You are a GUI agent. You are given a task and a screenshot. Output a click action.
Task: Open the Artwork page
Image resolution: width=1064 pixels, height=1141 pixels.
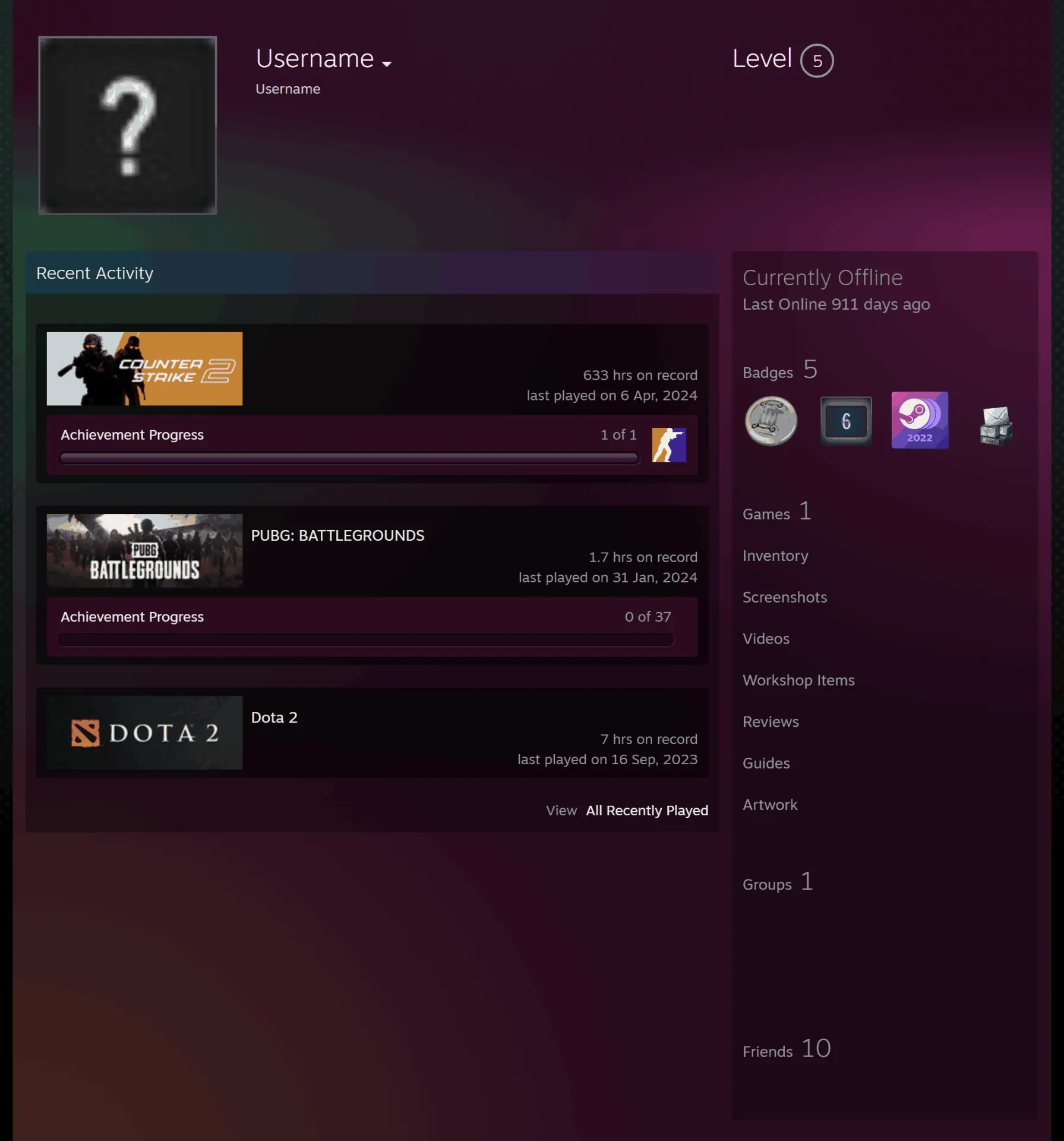coord(770,805)
